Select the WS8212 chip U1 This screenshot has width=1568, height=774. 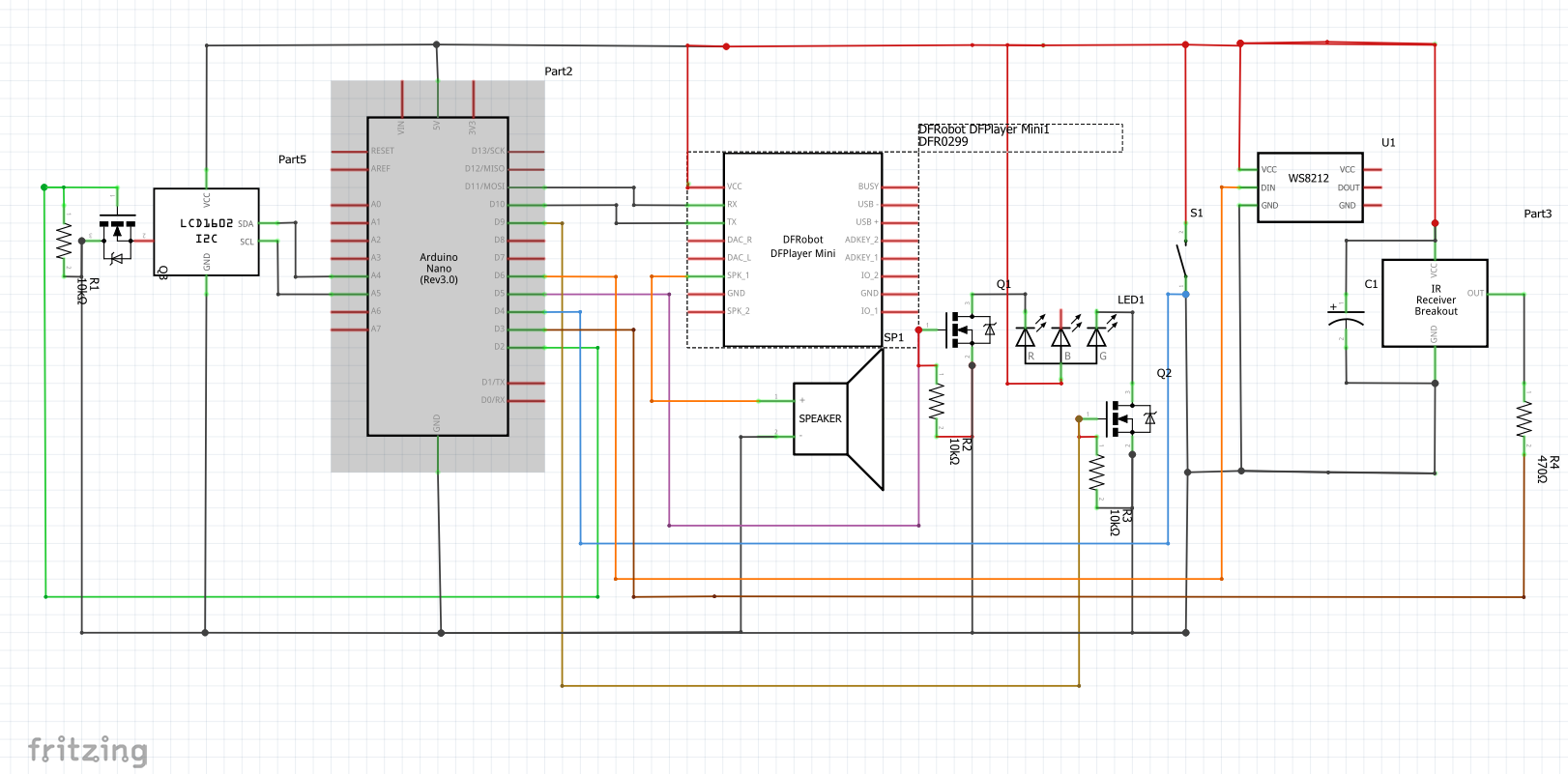1310,187
